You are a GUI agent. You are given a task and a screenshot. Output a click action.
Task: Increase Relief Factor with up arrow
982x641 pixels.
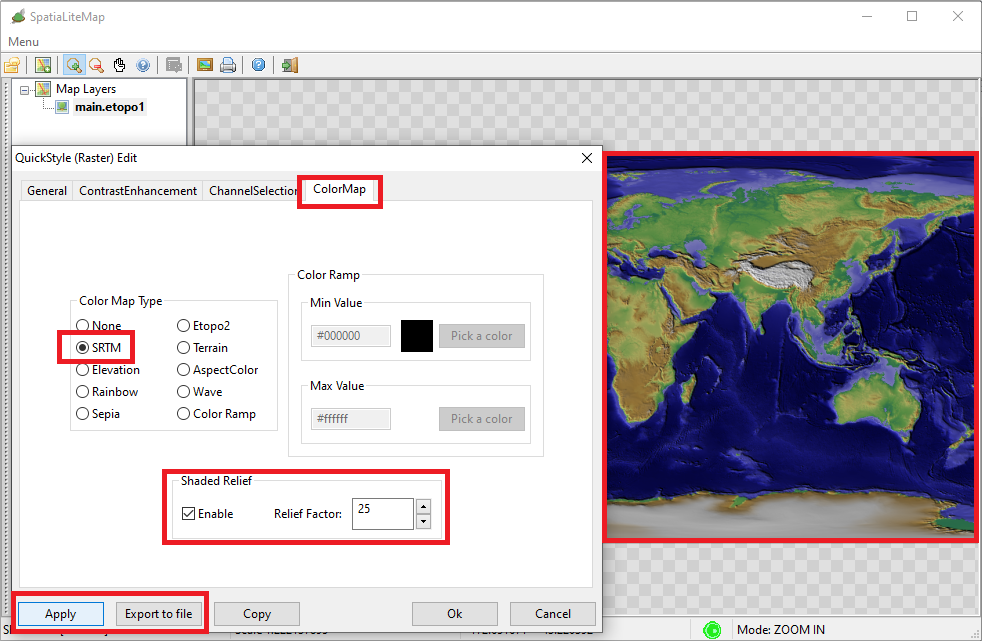coord(424,506)
